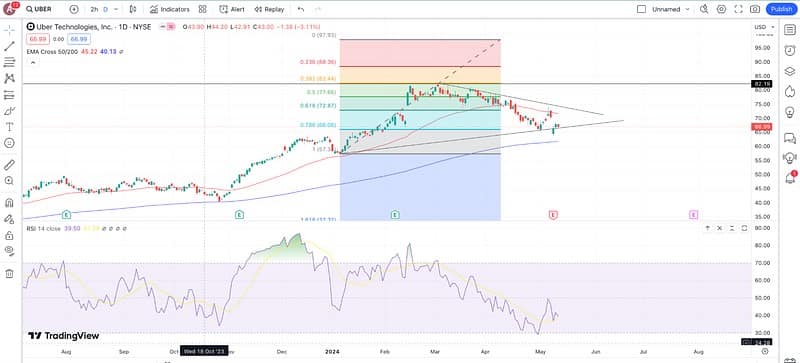The height and width of the screenshot is (363, 800).
Task: Open the chats speech-bubble panel
Action: point(790,138)
